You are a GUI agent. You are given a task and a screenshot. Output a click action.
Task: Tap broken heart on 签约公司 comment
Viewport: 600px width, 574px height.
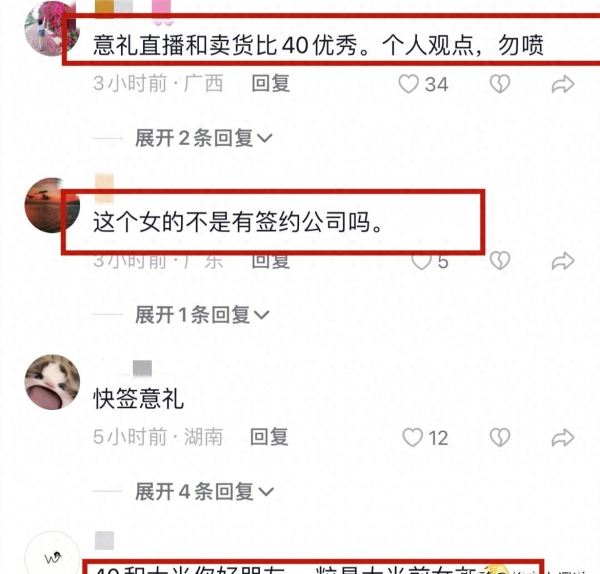500,261
